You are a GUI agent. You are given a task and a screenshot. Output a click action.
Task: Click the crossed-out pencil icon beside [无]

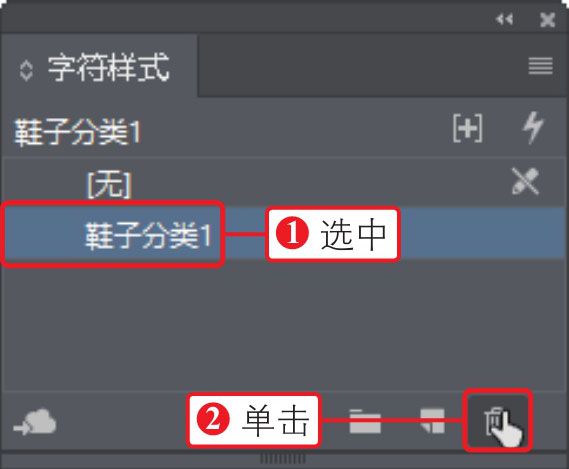click(525, 181)
